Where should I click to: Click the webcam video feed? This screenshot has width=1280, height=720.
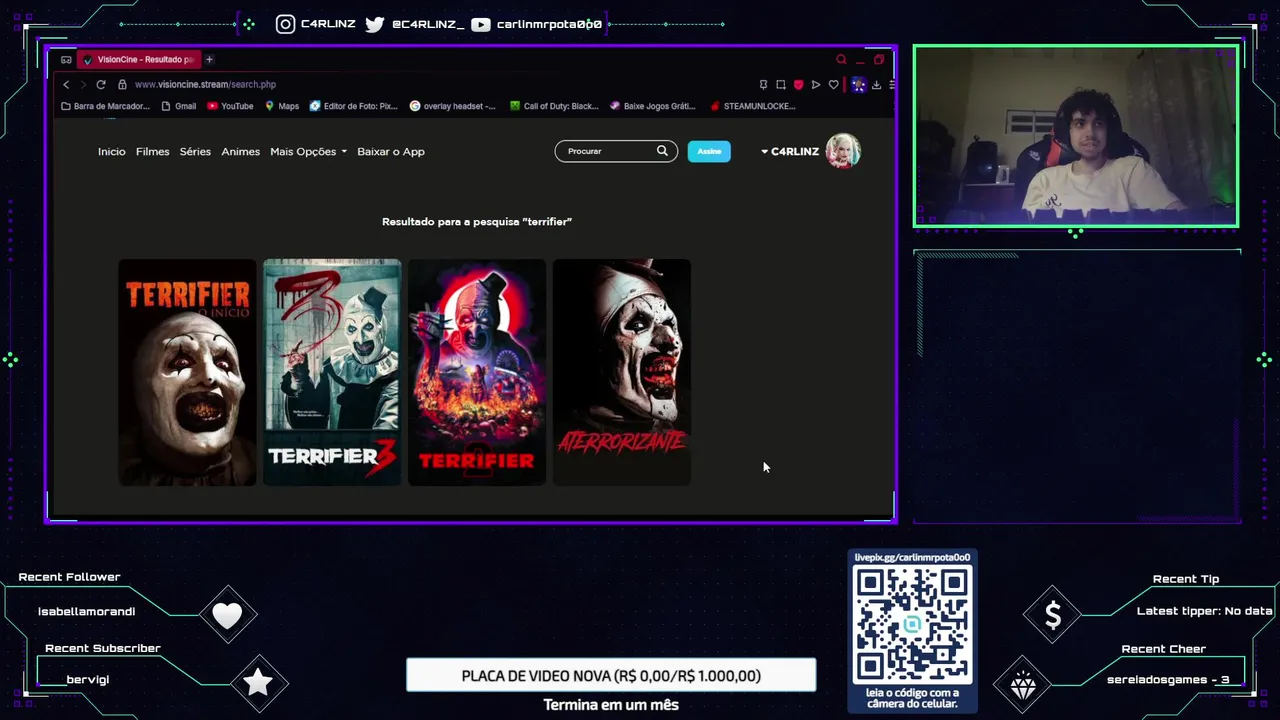[1076, 136]
